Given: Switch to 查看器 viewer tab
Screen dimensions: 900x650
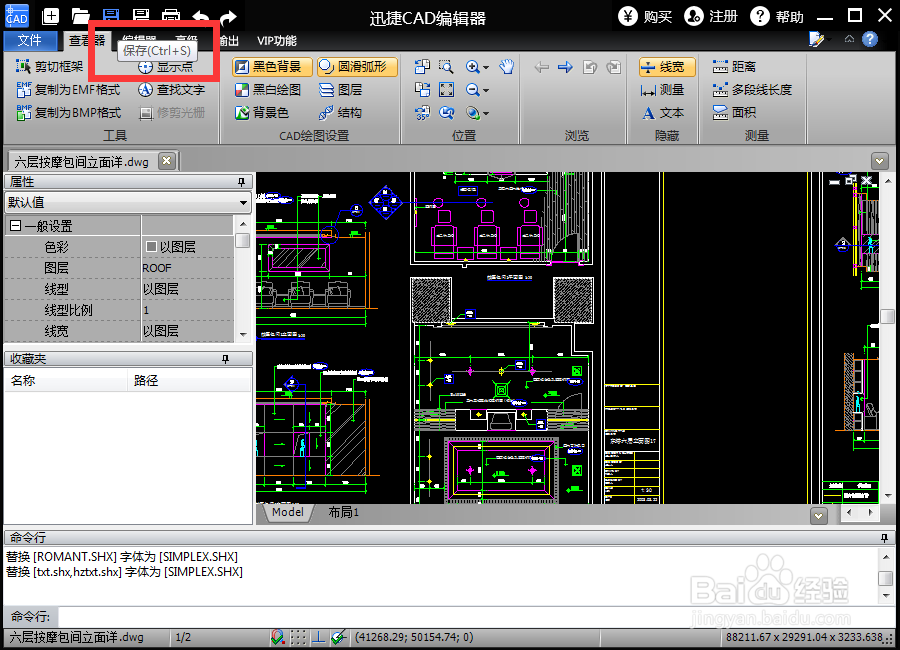Looking at the screenshot, I should tap(87, 40).
